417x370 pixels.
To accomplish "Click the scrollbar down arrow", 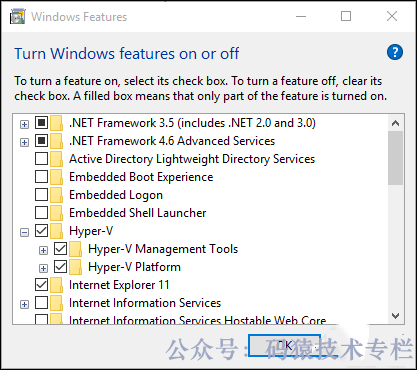I will tap(396, 316).
